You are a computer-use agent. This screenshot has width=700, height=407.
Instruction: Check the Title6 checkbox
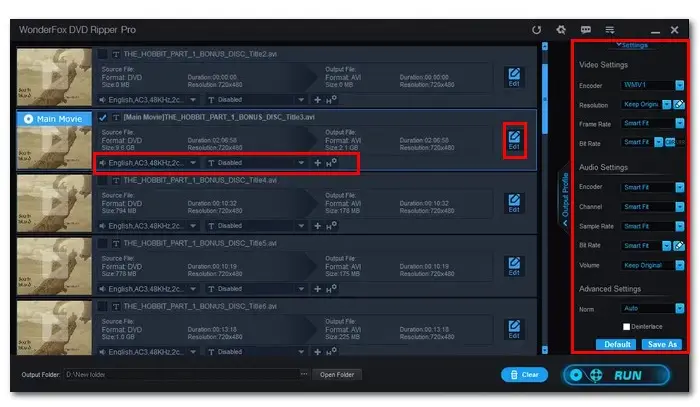102,306
